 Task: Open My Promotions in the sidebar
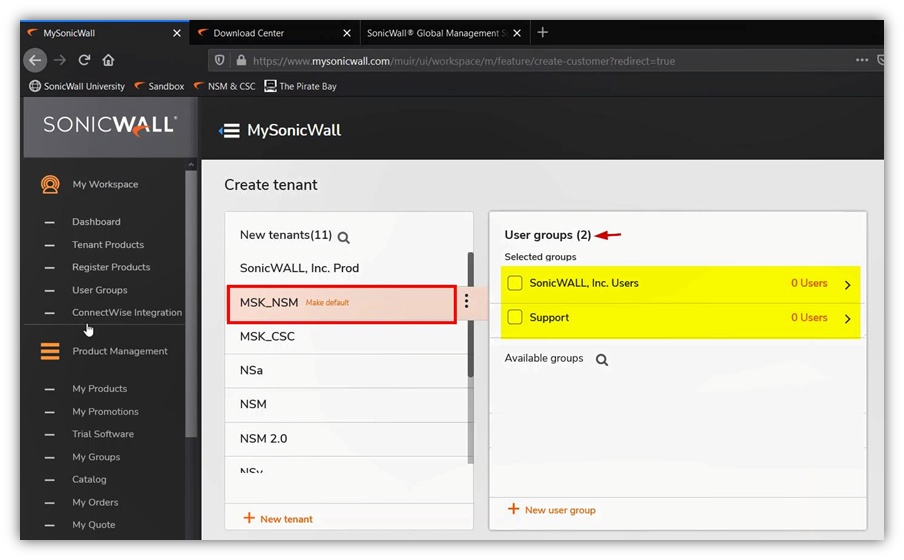pos(105,412)
